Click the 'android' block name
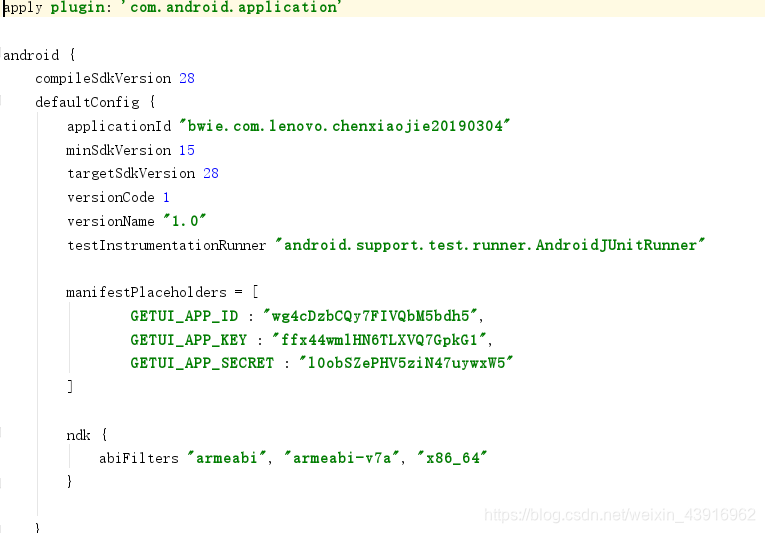This screenshot has width=765, height=533. tap(31, 55)
